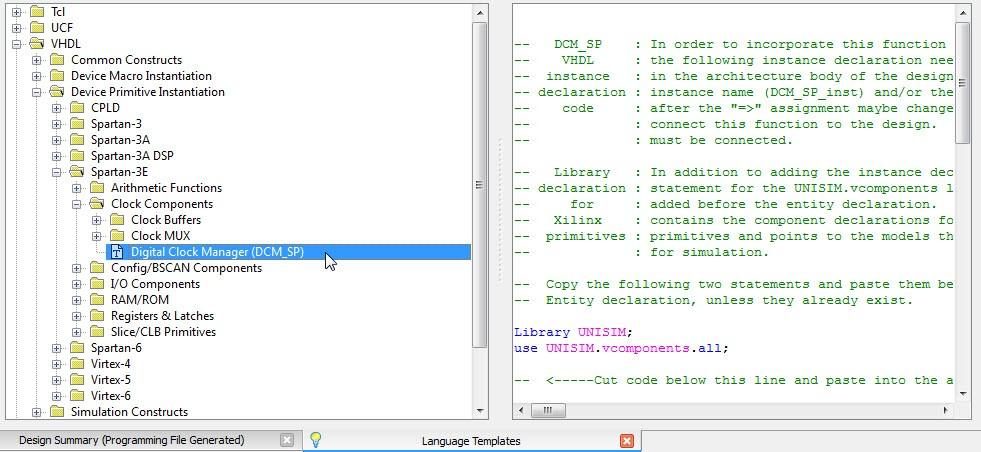
Task: Select Digital Clock Manager (DCM_SP) template
Action: click(217, 252)
